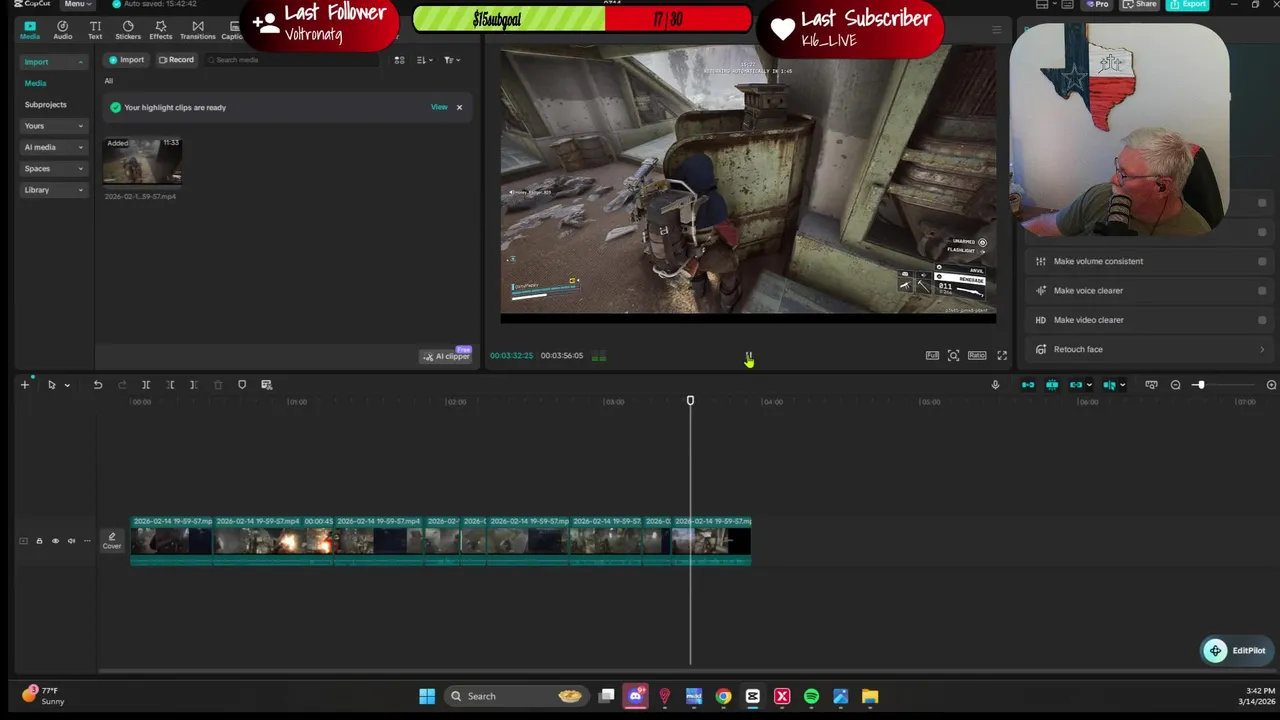
Task: Hide the main track using eye icon
Action: click(x=55, y=541)
